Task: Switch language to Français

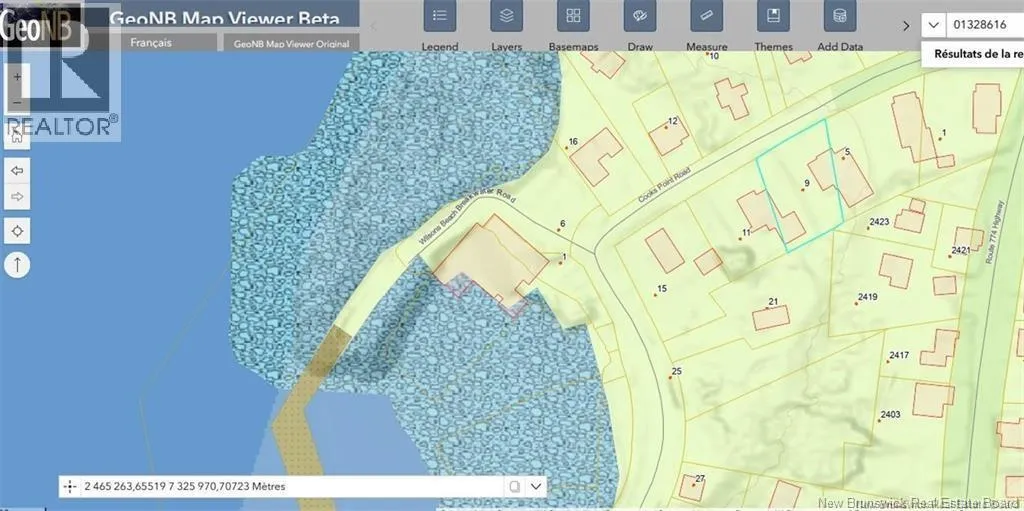Action: coord(151,43)
